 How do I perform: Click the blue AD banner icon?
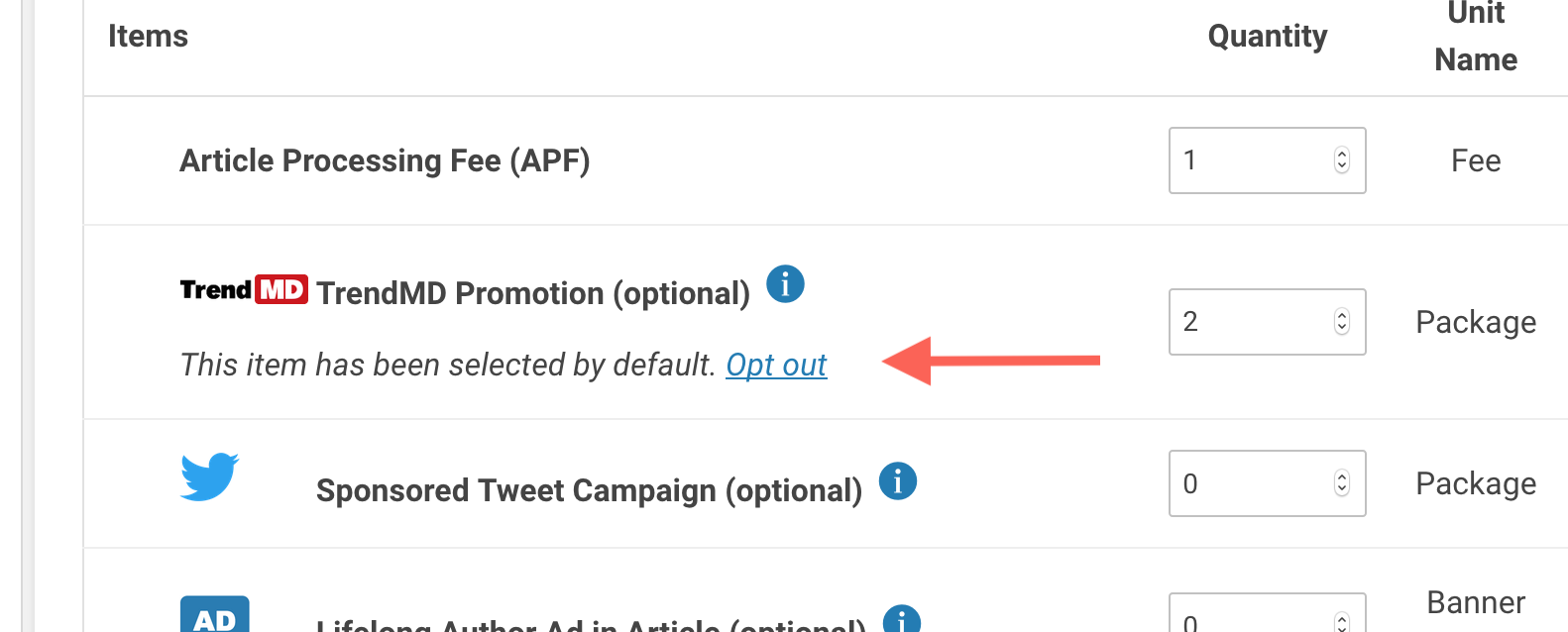point(214,616)
